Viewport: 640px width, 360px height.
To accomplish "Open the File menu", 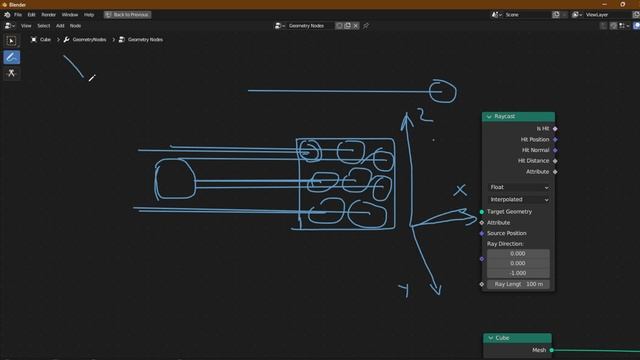I will click(x=18, y=15).
